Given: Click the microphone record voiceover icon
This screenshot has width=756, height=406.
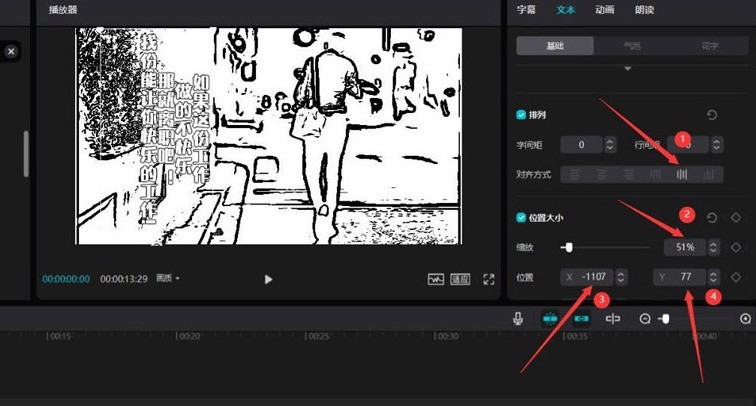Looking at the screenshot, I should (x=518, y=318).
